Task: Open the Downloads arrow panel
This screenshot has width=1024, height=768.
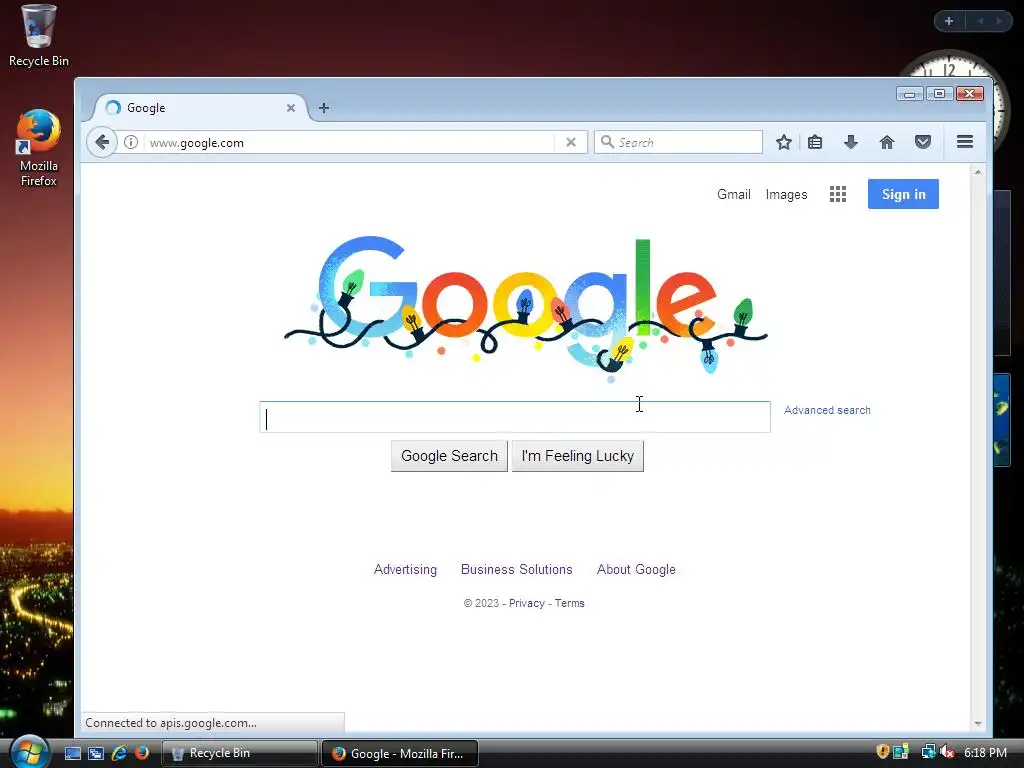Action: click(850, 142)
